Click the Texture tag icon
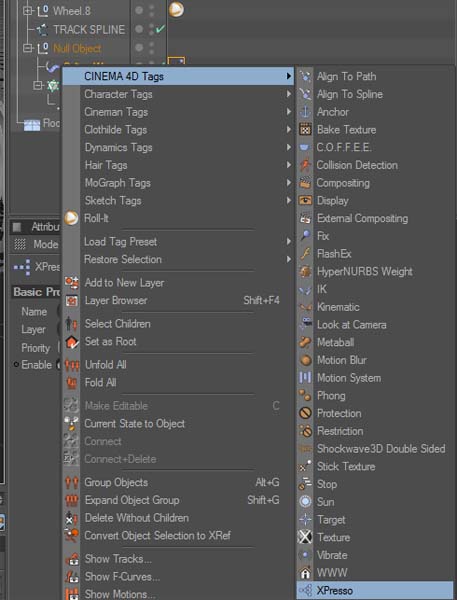Image resolution: width=457 pixels, height=600 pixels. tap(305, 537)
